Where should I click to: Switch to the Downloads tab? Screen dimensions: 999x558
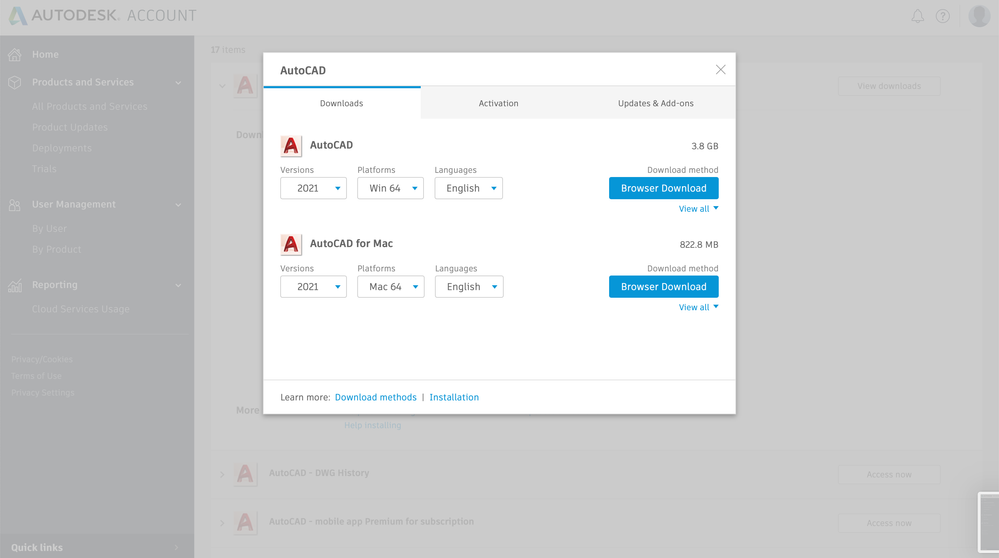pos(341,103)
